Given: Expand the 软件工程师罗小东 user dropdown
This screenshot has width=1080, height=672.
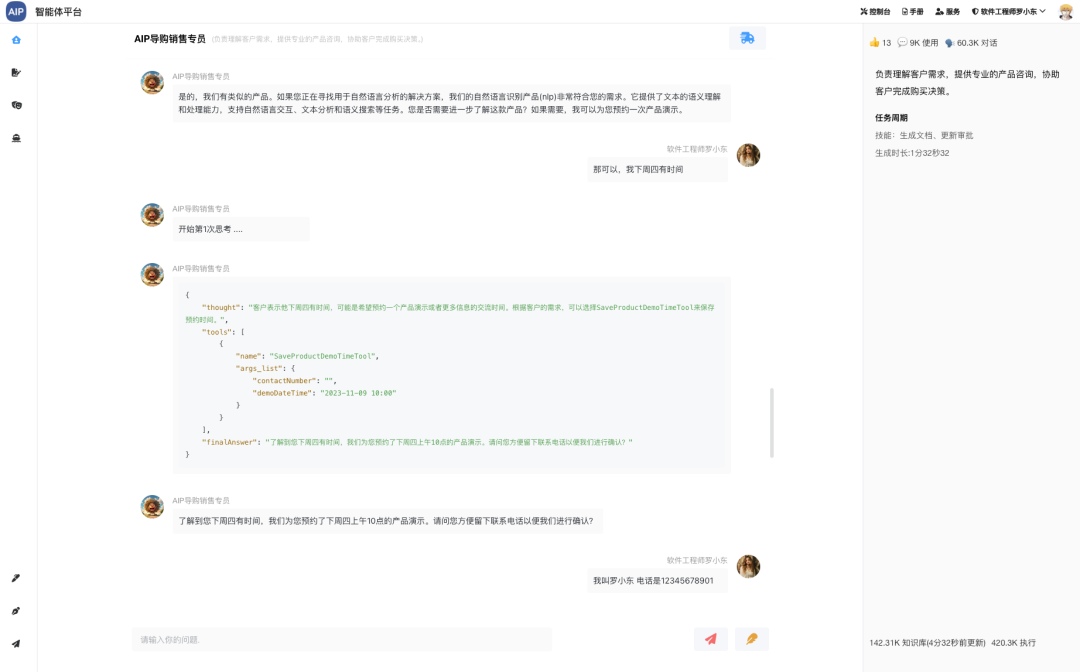Looking at the screenshot, I should [x=1009, y=12].
